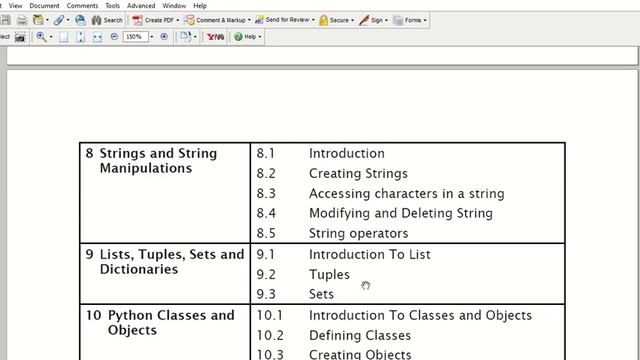The width and height of the screenshot is (640, 360).
Task: Click the Send for Review button
Action: 282,20
